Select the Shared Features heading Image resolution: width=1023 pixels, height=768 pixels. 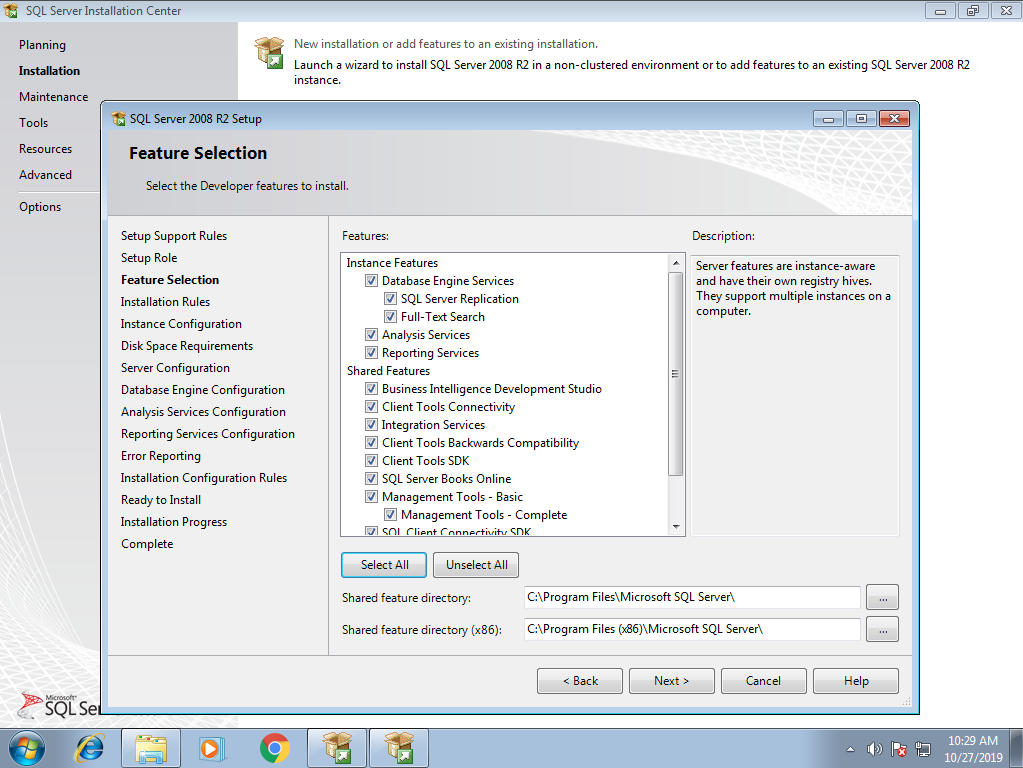point(388,371)
